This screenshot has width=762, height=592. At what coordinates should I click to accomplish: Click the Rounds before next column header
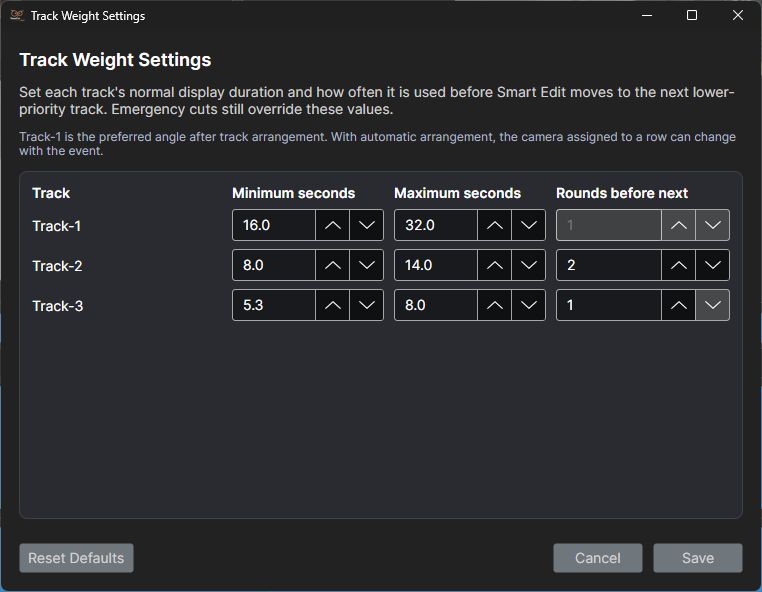622,193
